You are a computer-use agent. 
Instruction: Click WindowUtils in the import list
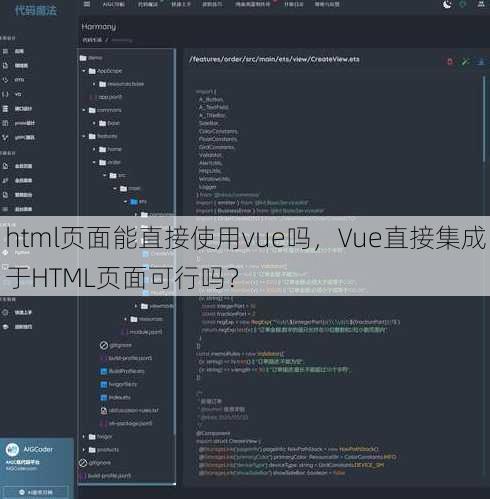214,179
